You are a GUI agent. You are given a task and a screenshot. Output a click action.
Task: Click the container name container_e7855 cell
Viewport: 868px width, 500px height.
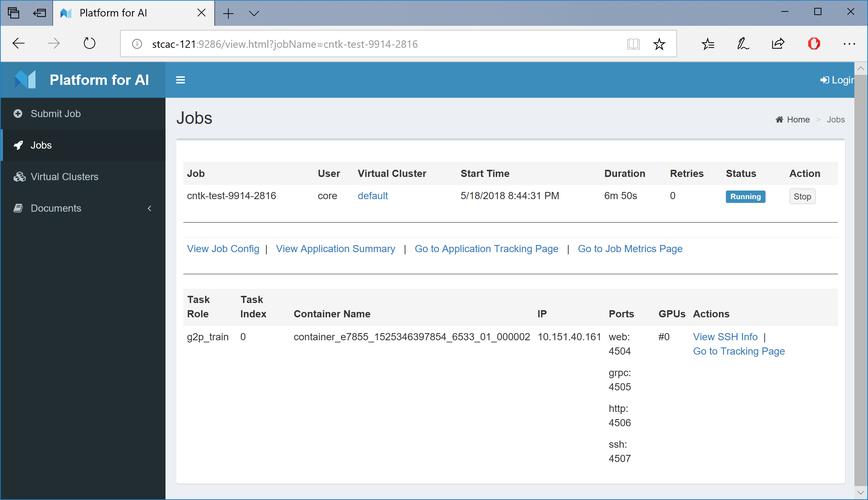412,337
